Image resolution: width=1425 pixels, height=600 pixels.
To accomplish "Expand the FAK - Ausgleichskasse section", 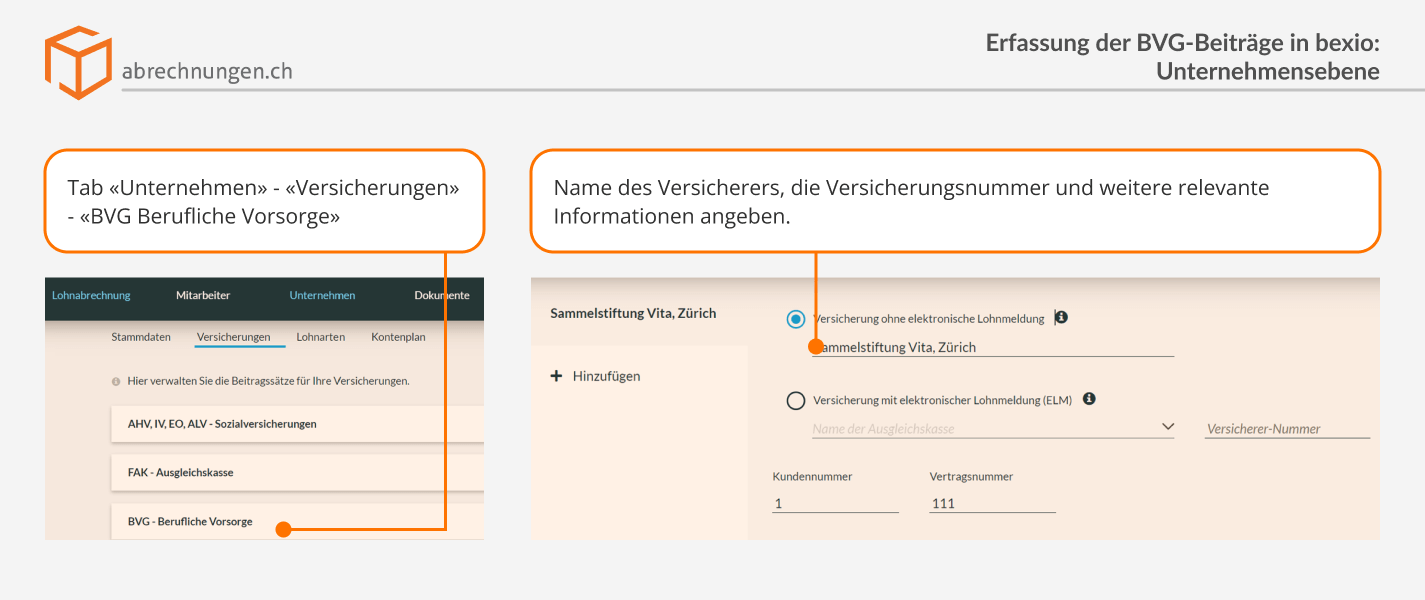I will pyautogui.click(x=297, y=472).
